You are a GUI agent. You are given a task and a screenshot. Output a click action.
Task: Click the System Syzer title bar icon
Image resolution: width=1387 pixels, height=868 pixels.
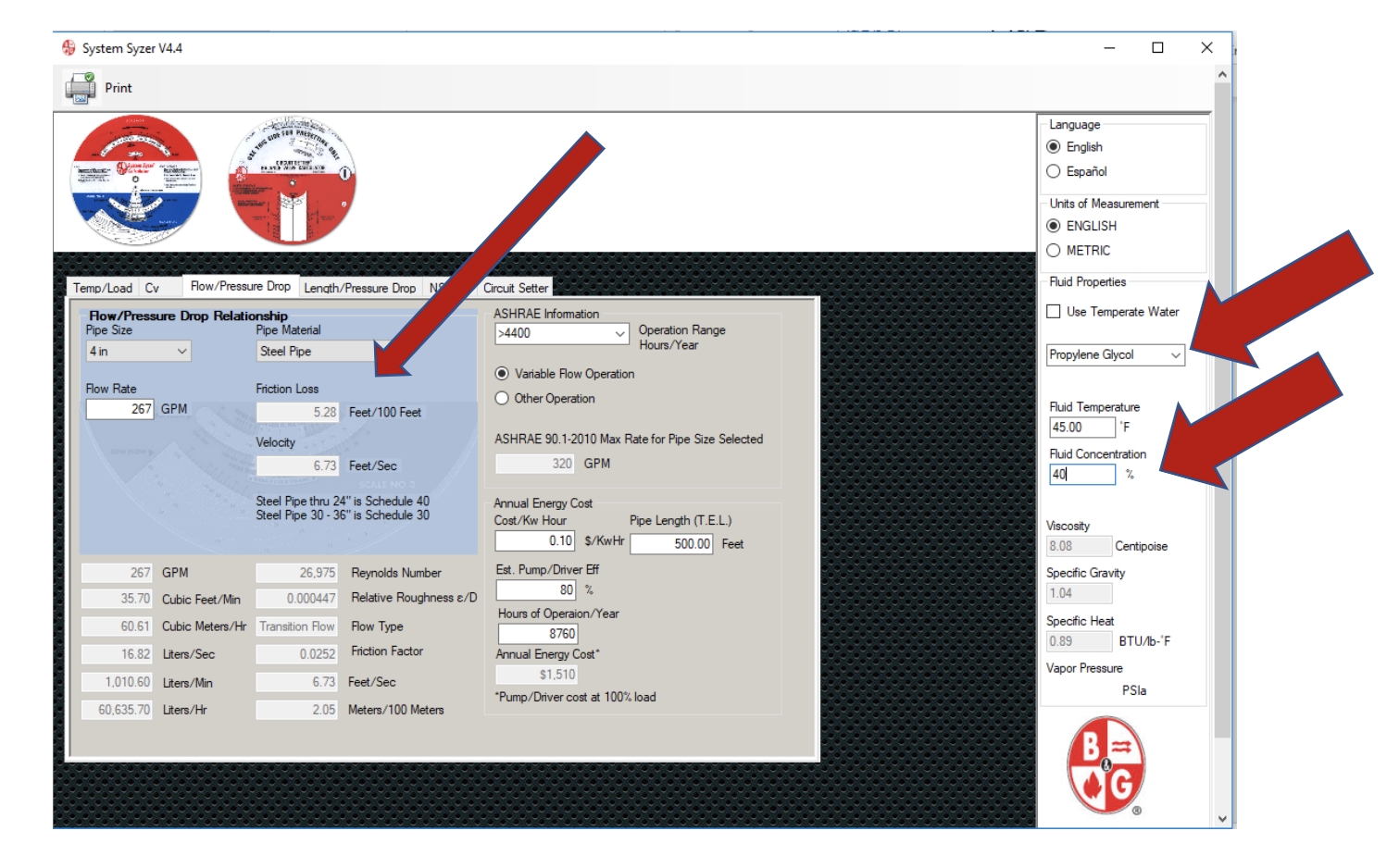click(x=69, y=48)
